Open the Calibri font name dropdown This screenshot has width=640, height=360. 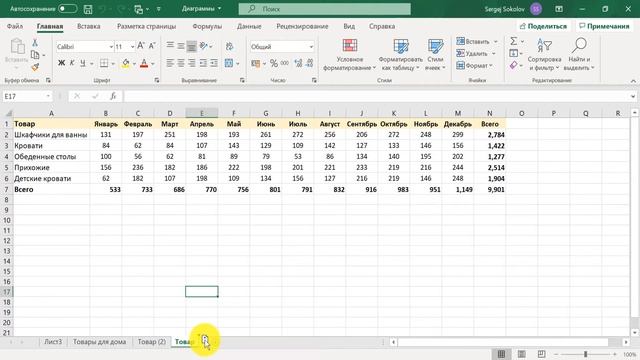tap(111, 47)
